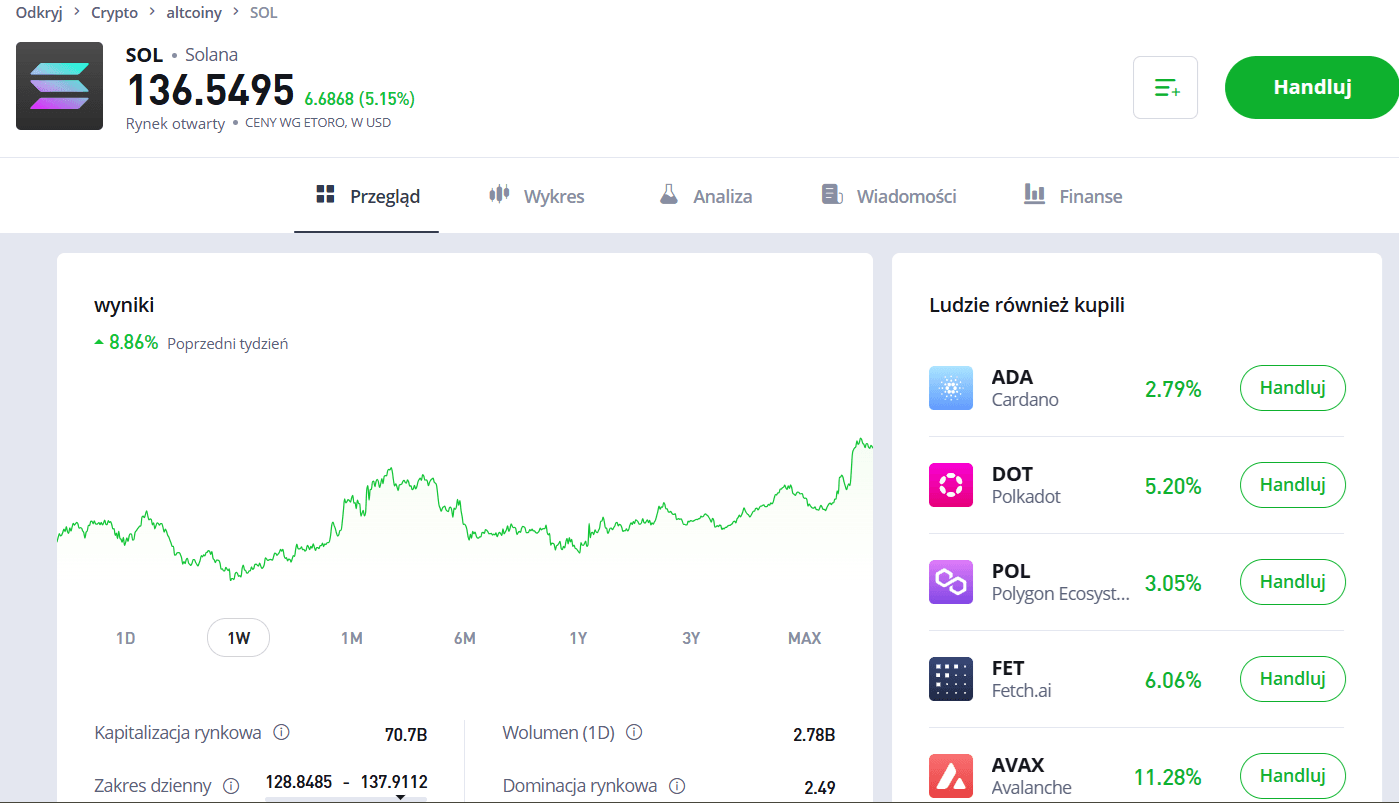Click the 2.78B volume value

[814, 734]
